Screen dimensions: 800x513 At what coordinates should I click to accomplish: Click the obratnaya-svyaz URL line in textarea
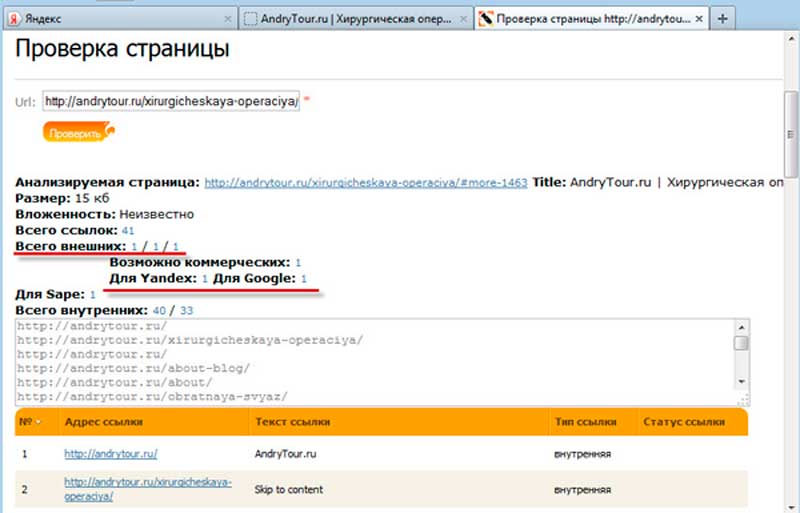[x=152, y=396]
